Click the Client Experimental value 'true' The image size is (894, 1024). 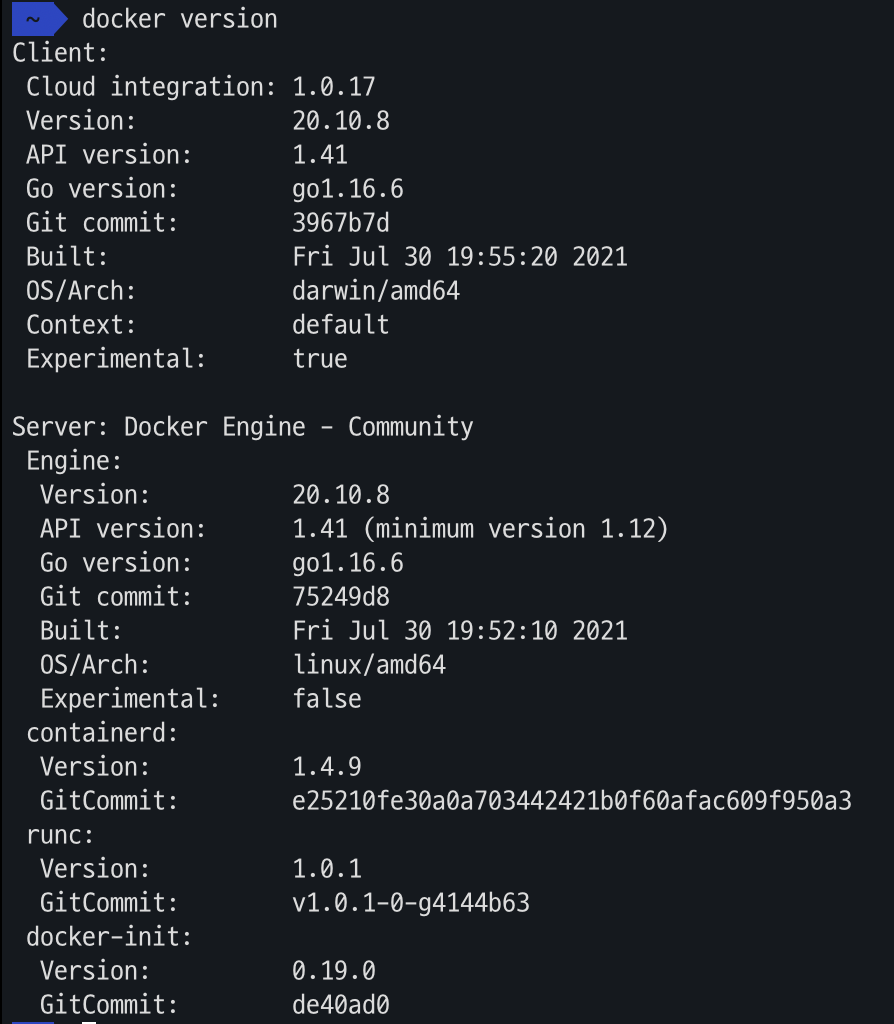click(320, 359)
